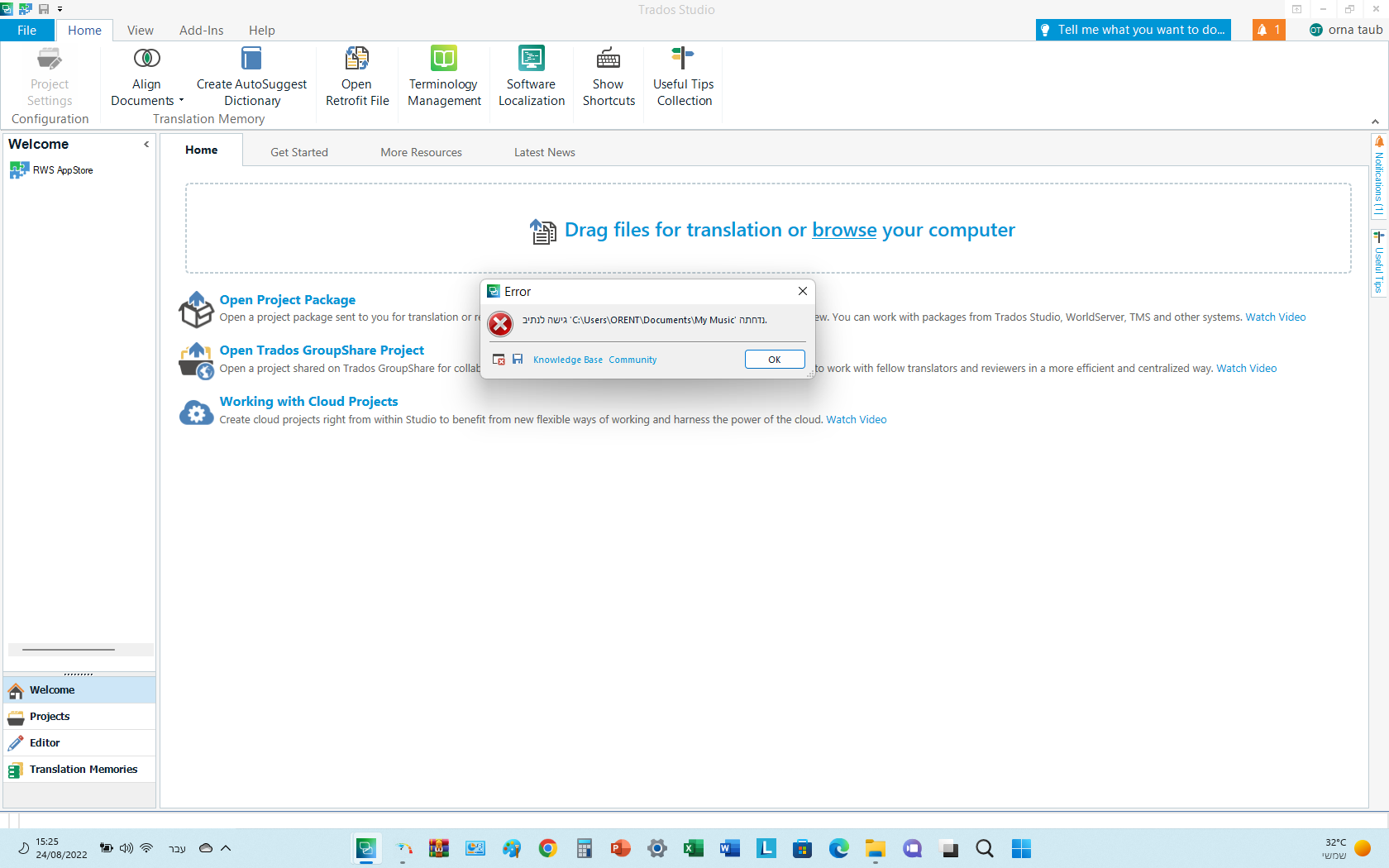
Task: Open the Notifications side panel tab
Action: (1378, 176)
